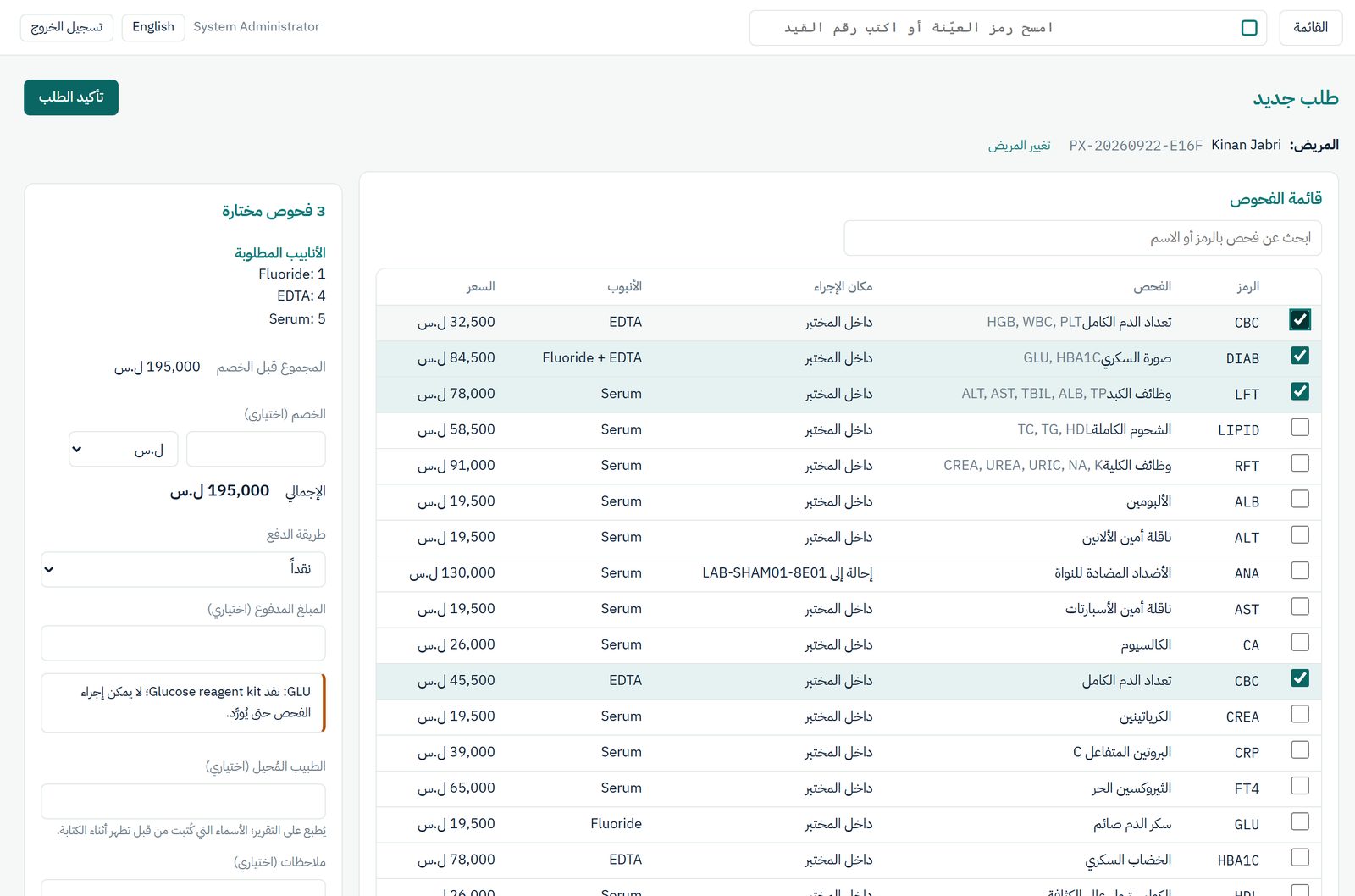Tick the ALT test checkbox

coord(1300,535)
